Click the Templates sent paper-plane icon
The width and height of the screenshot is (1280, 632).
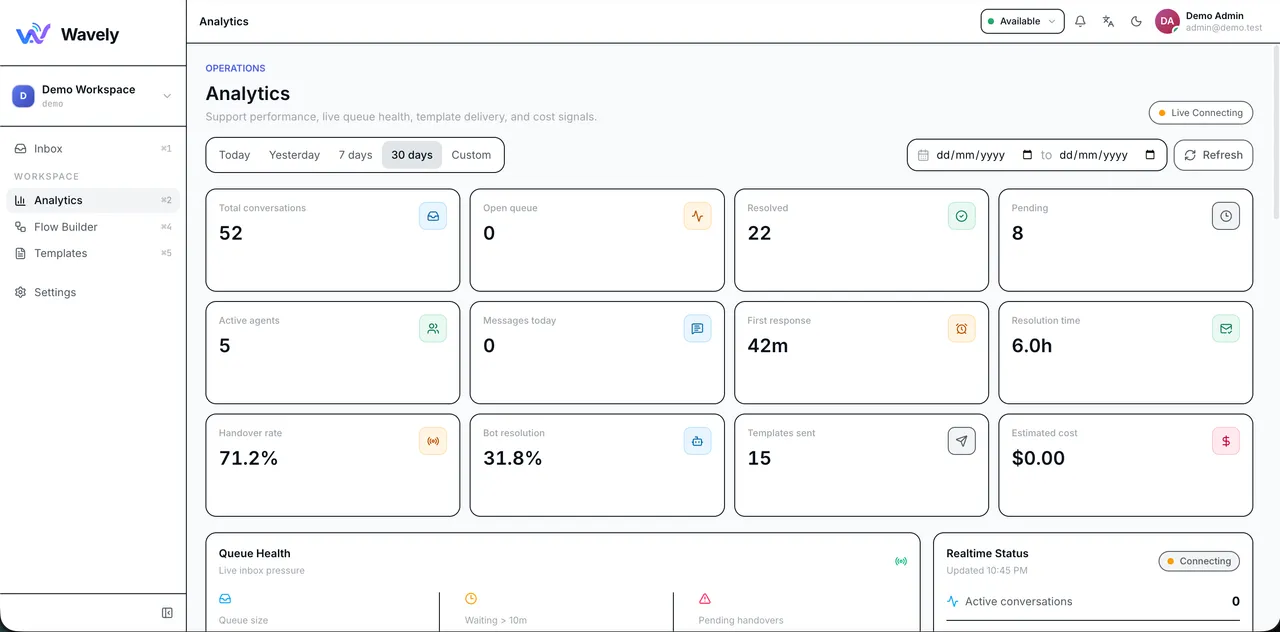[961, 441]
